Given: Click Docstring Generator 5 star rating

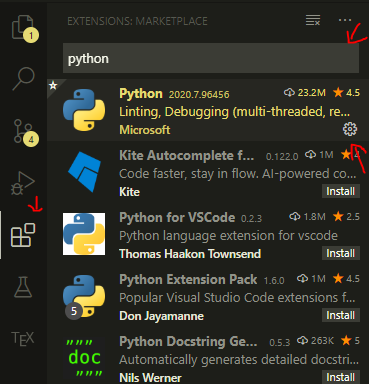Looking at the screenshot, I should click(x=350, y=341).
